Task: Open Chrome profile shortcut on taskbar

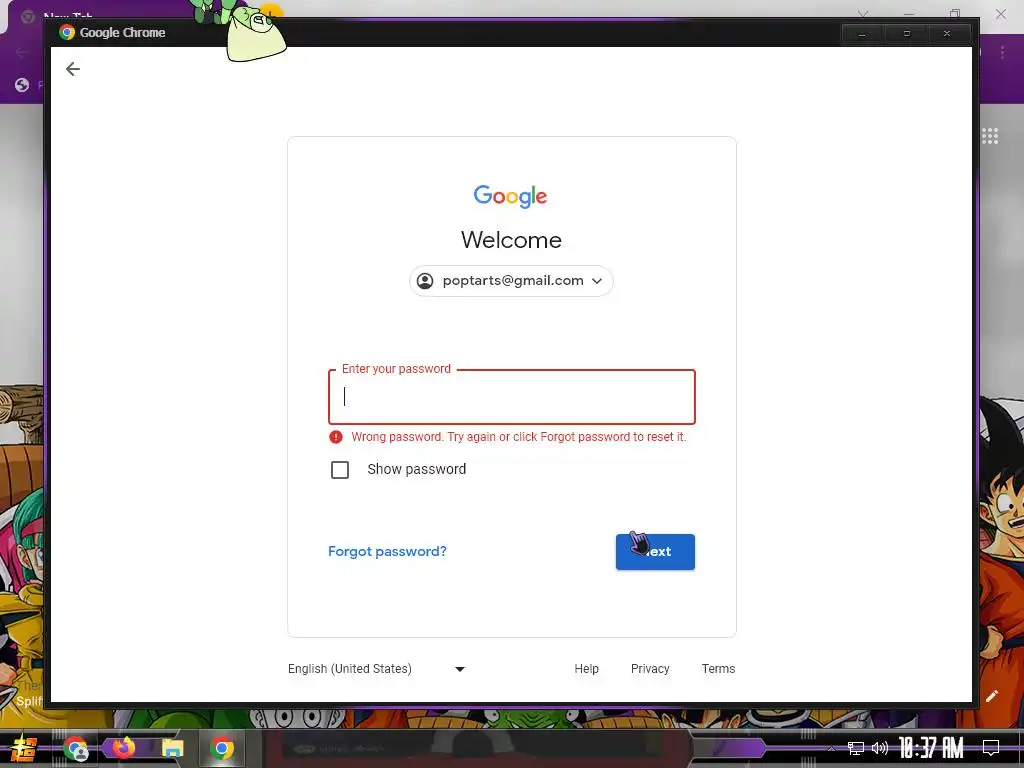Action: coord(76,749)
